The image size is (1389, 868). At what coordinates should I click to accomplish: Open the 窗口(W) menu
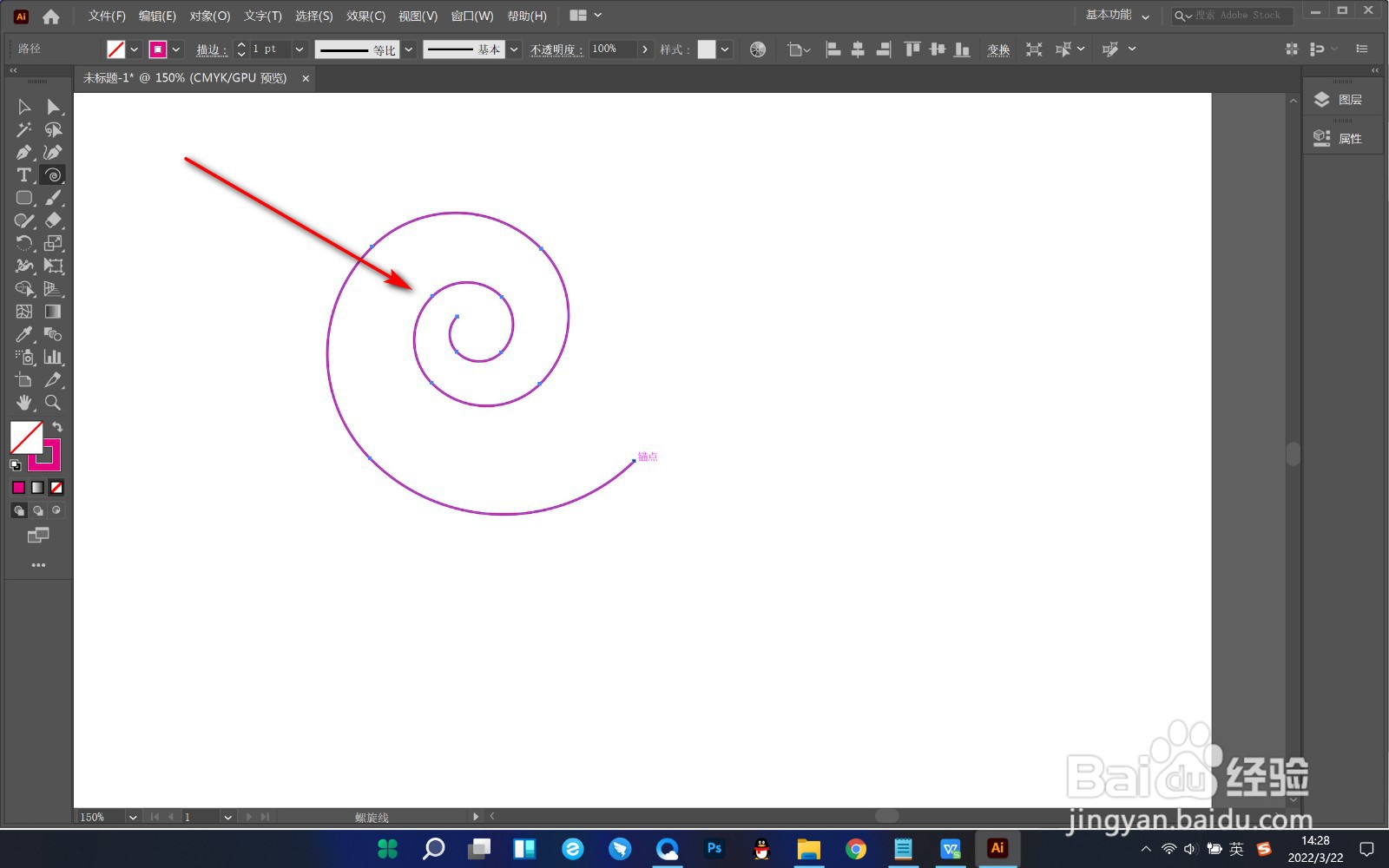(472, 16)
